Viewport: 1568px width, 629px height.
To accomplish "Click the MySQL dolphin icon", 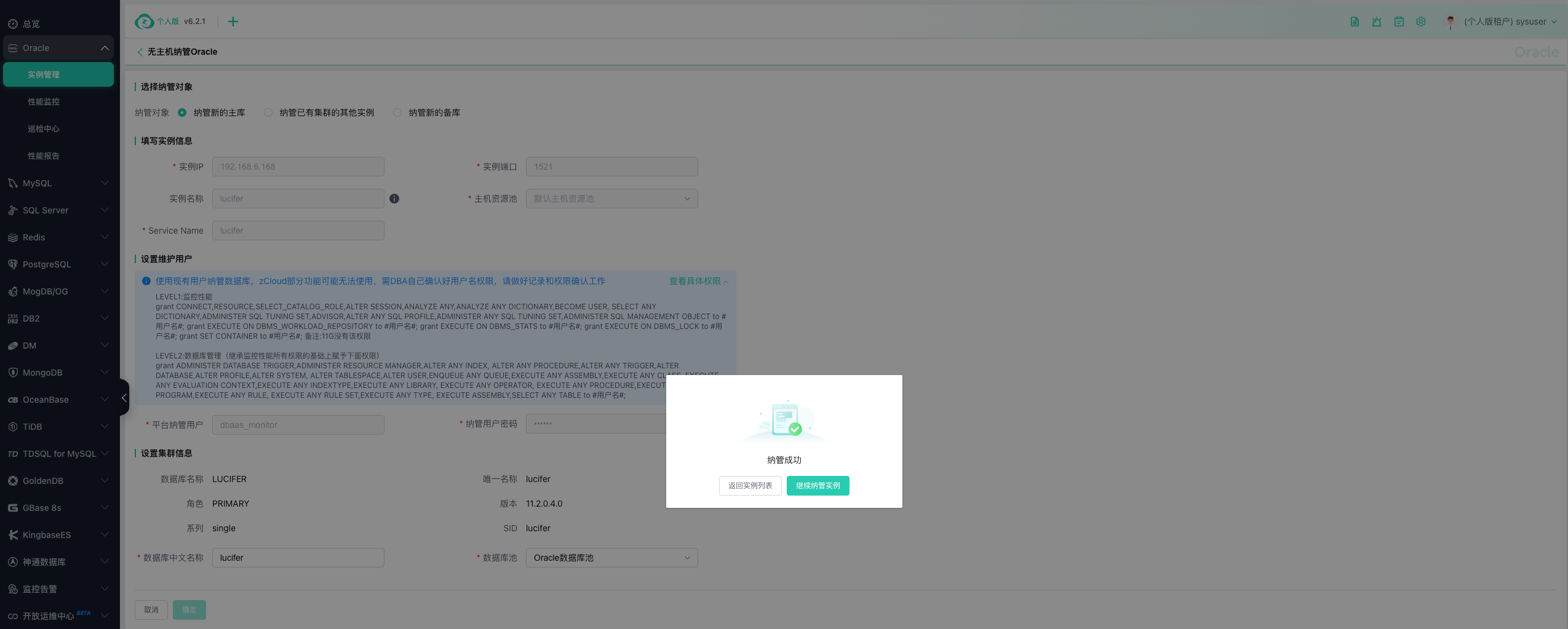I will [13, 183].
